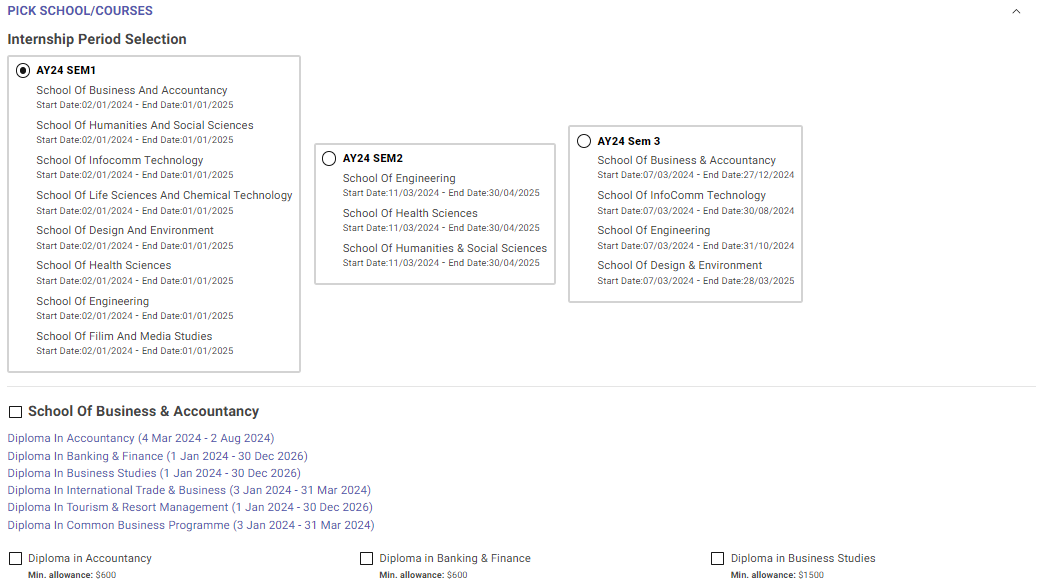This screenshot has height=587, width=1048.
Task: Check the School Of Business & Accountancy checkbox
Action: (x=14, y=411)
